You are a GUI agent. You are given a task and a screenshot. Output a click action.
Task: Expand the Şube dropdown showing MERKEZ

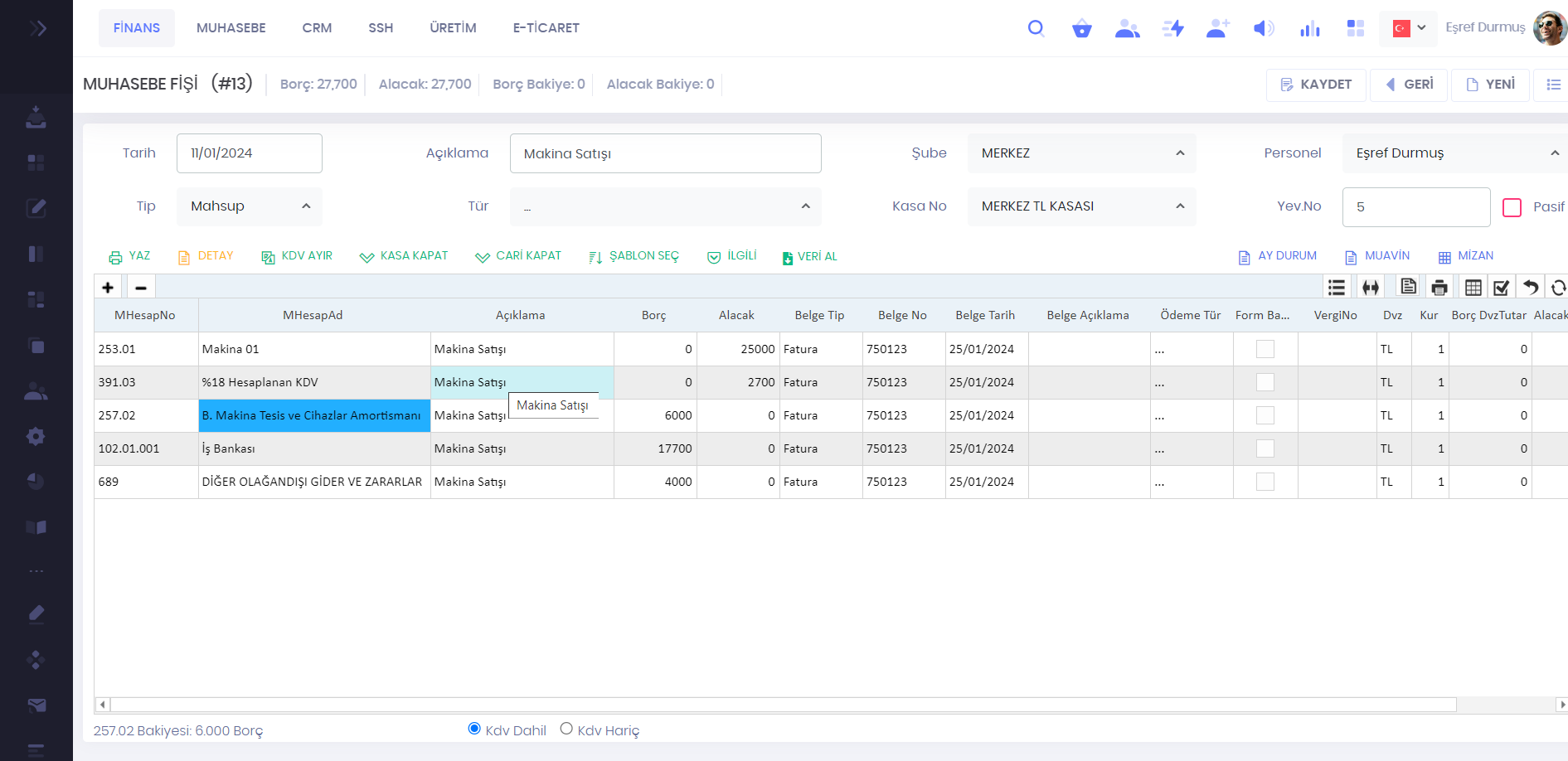coord(1080,153)
